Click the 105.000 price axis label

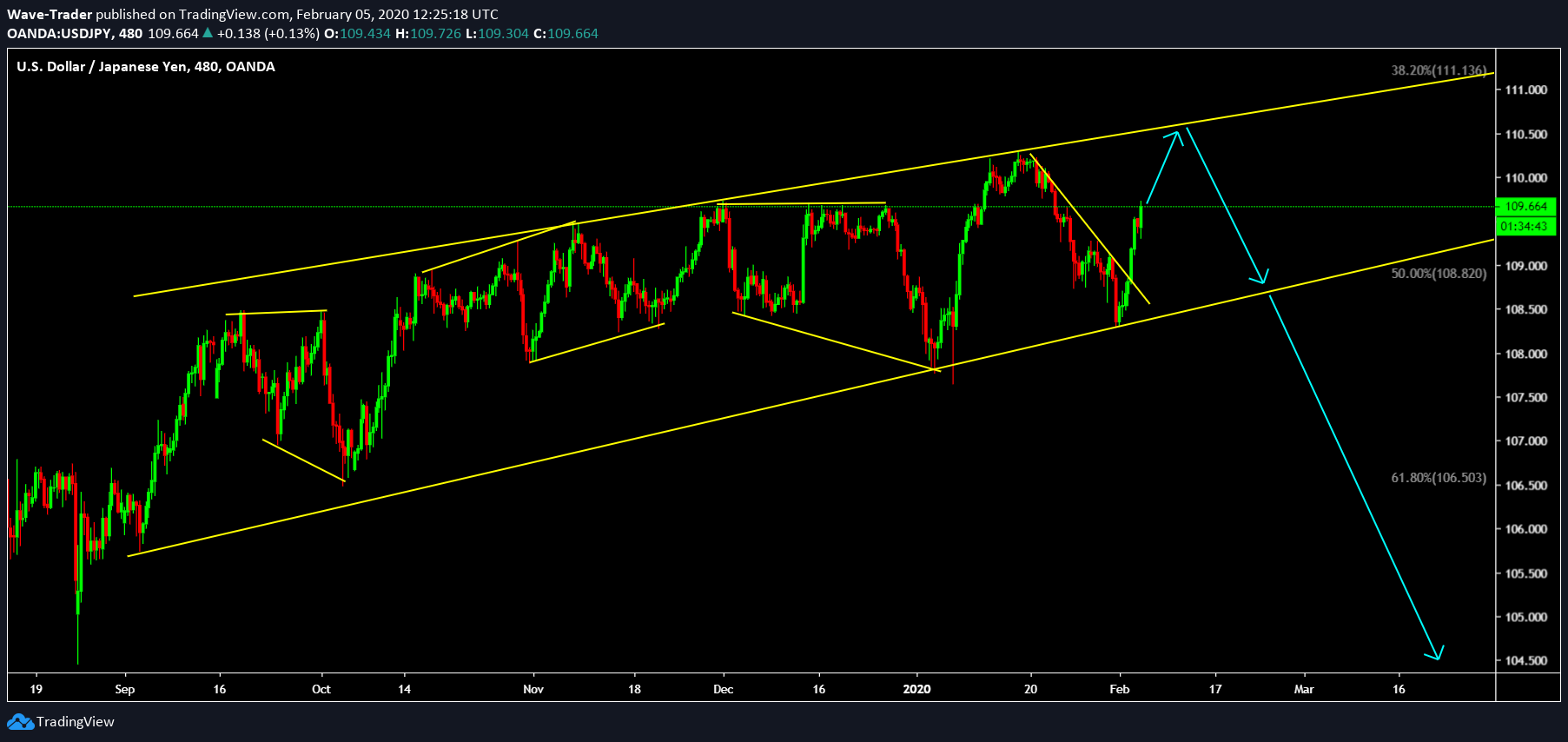[x=1526, y=617]
